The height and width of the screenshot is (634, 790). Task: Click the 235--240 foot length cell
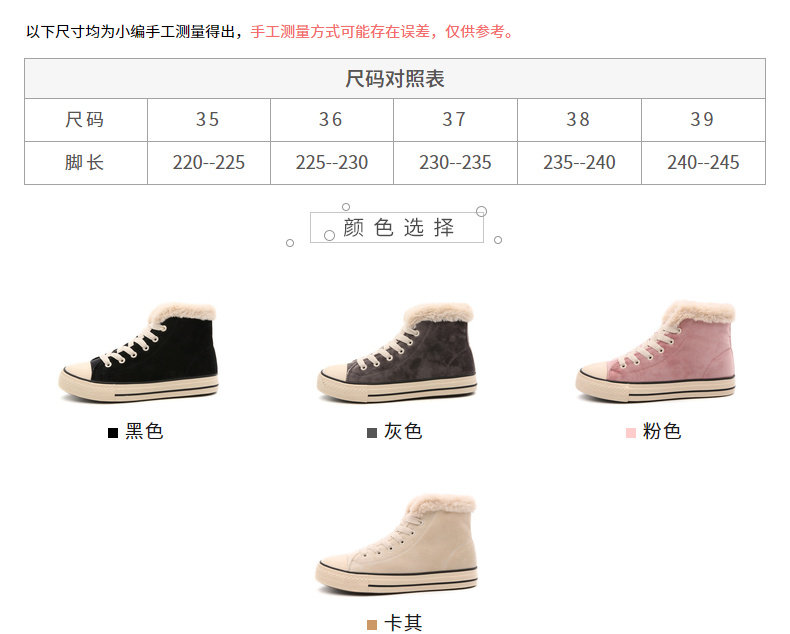(x=579, y=163)
